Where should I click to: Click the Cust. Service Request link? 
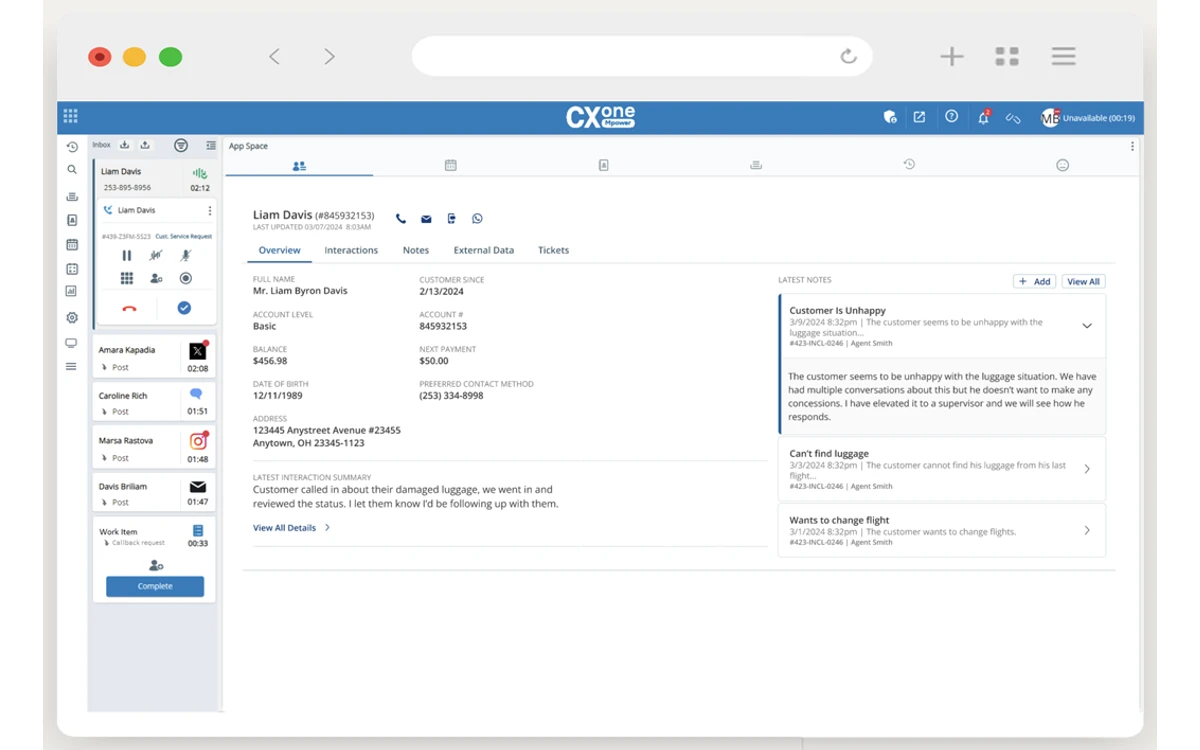coord(183,236)
